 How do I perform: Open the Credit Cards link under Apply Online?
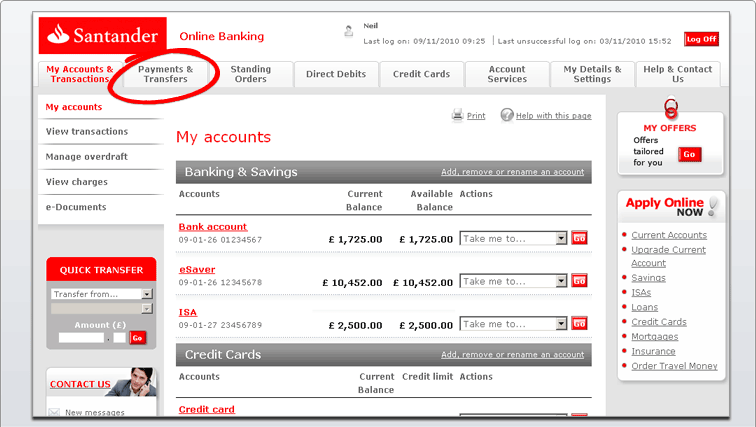[x=659, y=322]
